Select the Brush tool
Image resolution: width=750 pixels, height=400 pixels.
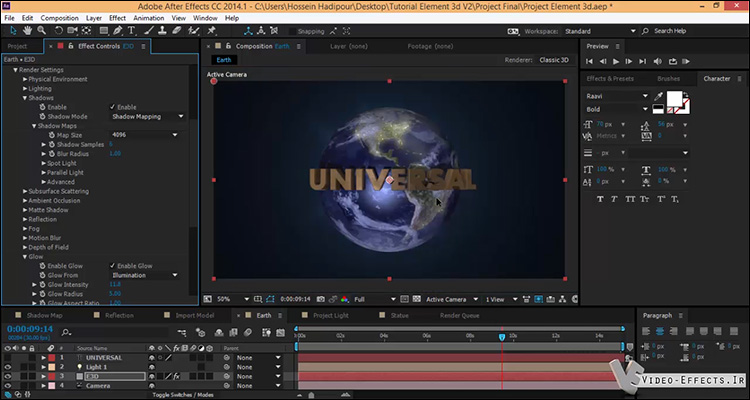click(149, 31)
